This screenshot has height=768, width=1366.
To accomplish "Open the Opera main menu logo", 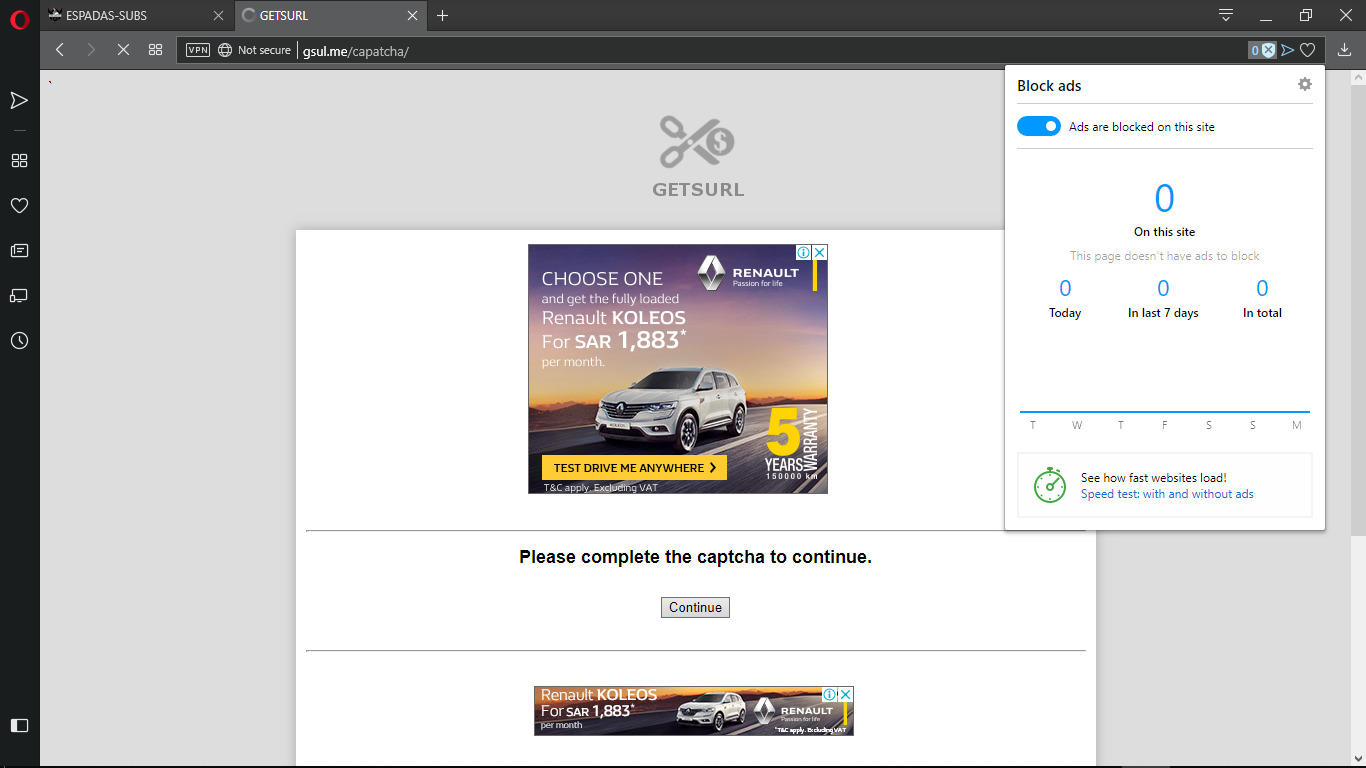I will pos(20,17).
